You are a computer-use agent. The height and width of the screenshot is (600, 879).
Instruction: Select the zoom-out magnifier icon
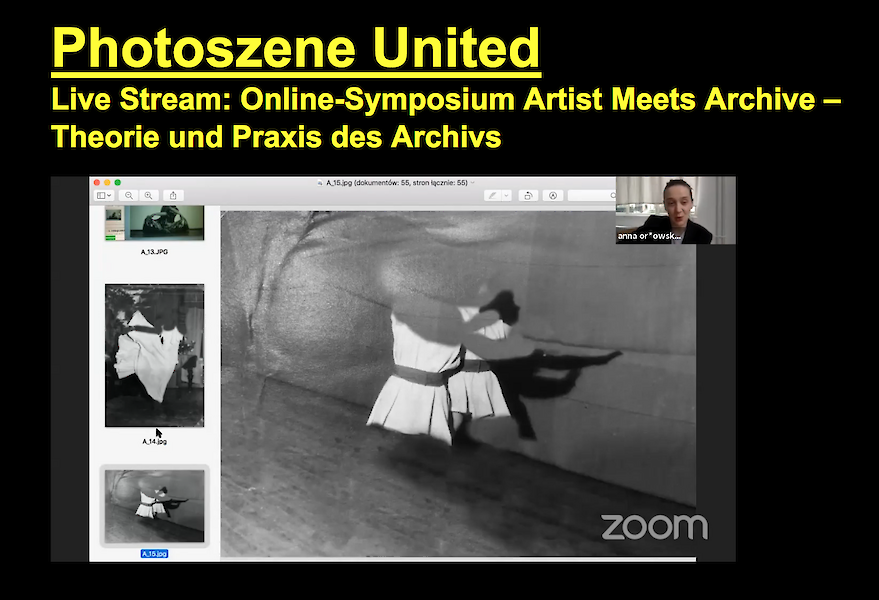click(128, 196)
